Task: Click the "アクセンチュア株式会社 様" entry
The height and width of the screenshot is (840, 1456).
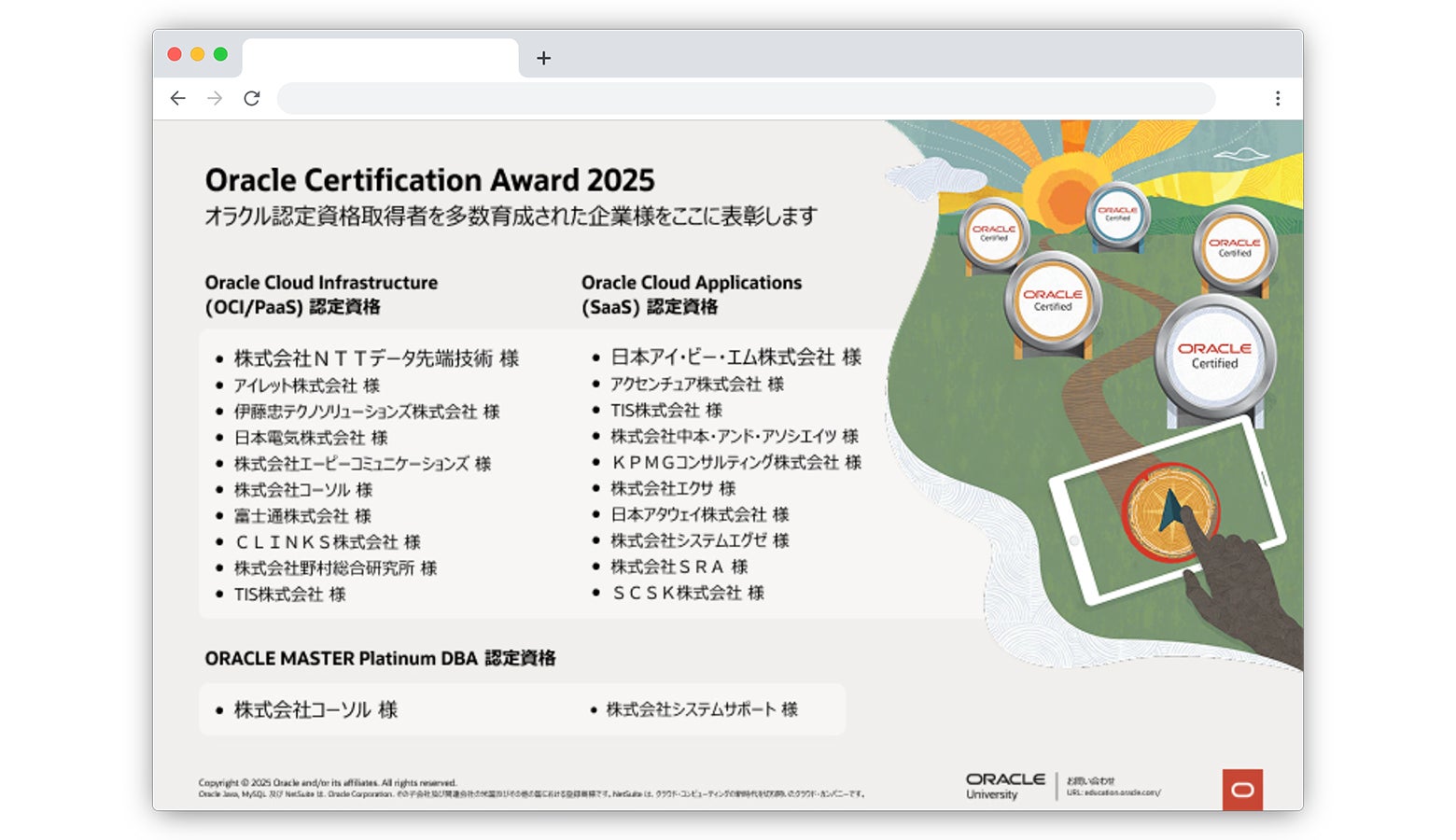Action: 697,384
